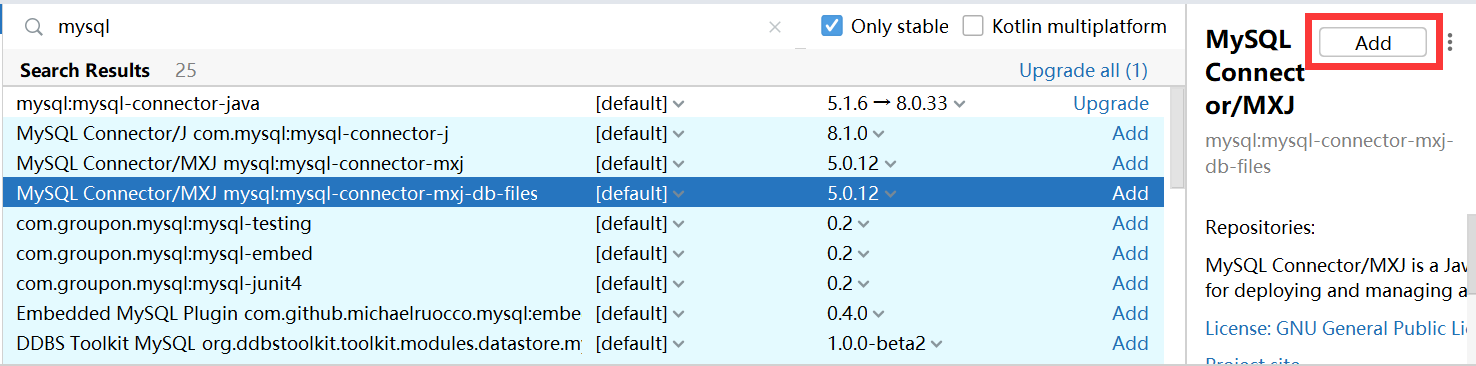Viewport: 1476px width, 366px height.
Task: Click the Search Results header
Action: (84, 71)
